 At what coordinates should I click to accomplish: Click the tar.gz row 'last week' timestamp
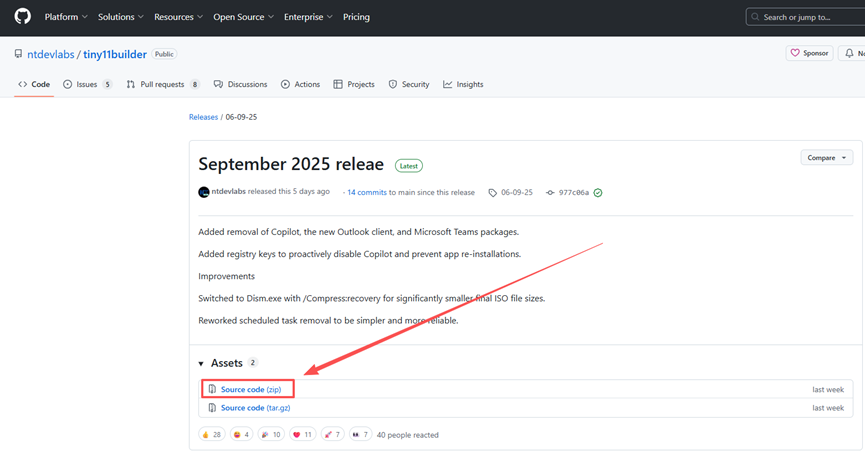point(828,408)
